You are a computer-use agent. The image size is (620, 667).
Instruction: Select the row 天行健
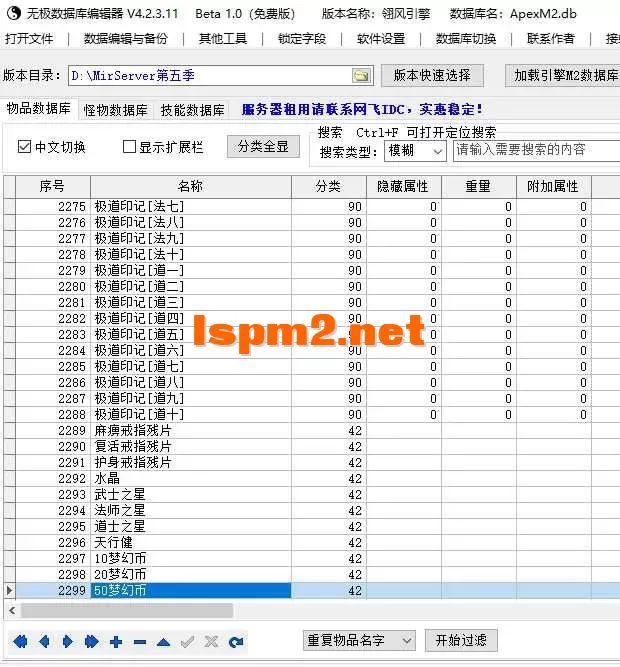(x=311, y=543)
